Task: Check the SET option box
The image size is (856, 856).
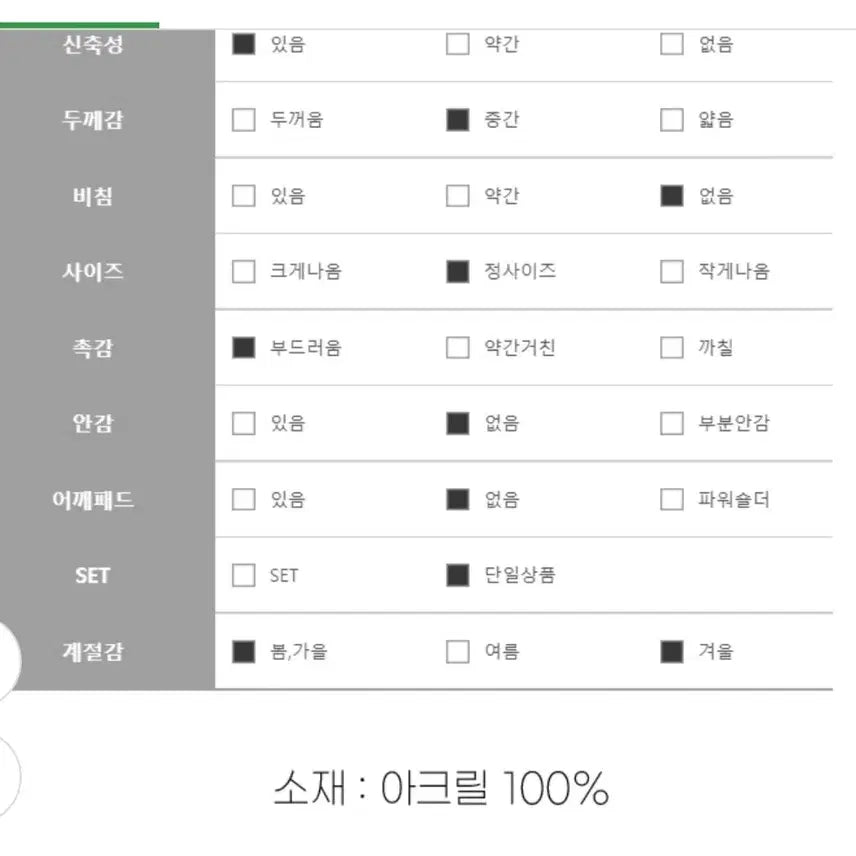Action: coord(243,575)
